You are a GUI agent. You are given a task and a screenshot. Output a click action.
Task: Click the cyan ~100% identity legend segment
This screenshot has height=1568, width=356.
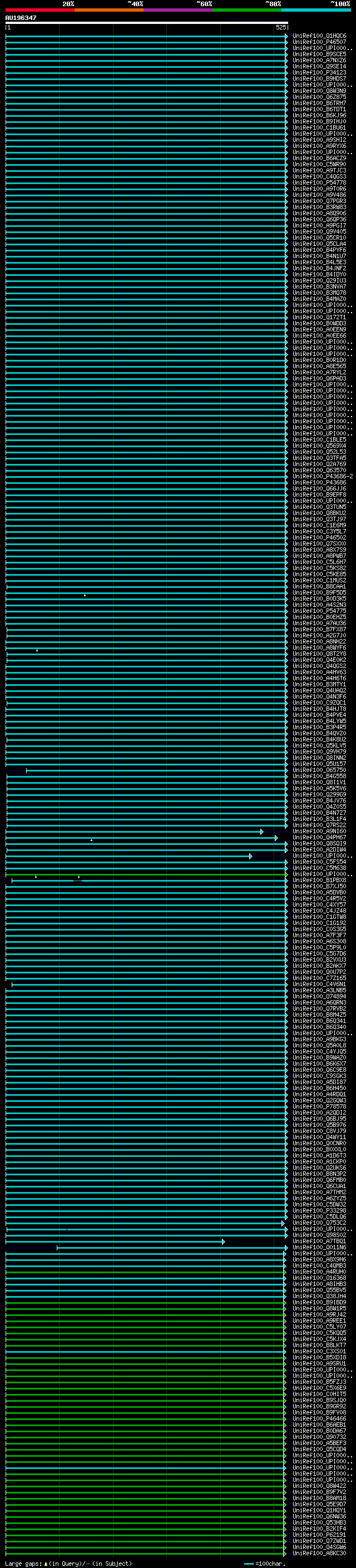316,10
